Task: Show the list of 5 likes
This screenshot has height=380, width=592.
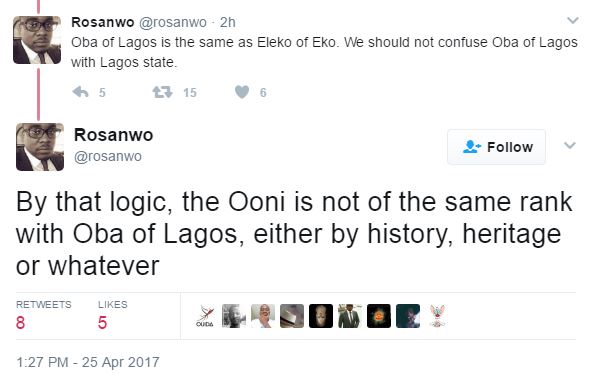Action: (x=113, y=315)
